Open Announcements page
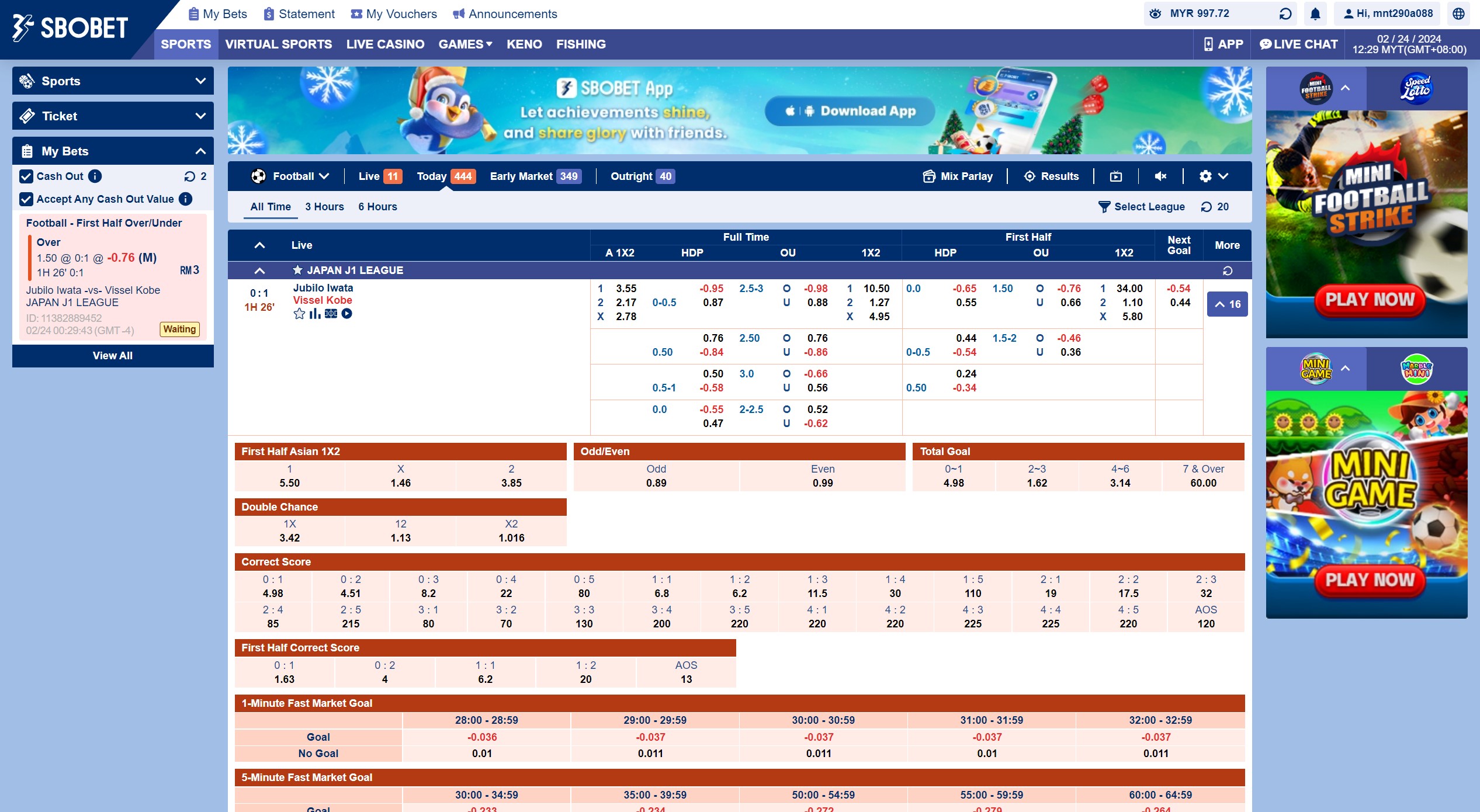This screenshot has height=812, width=1480. point(505,14)
